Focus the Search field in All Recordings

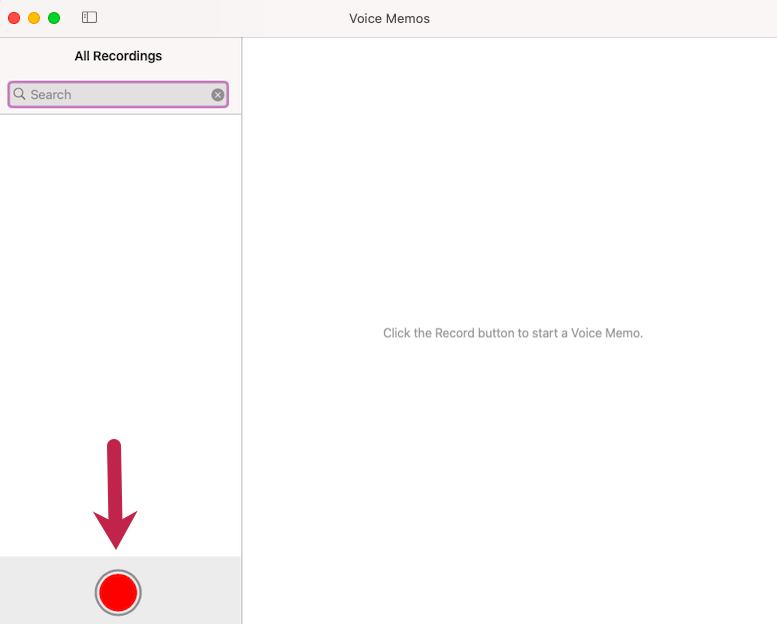pos(118,94)
